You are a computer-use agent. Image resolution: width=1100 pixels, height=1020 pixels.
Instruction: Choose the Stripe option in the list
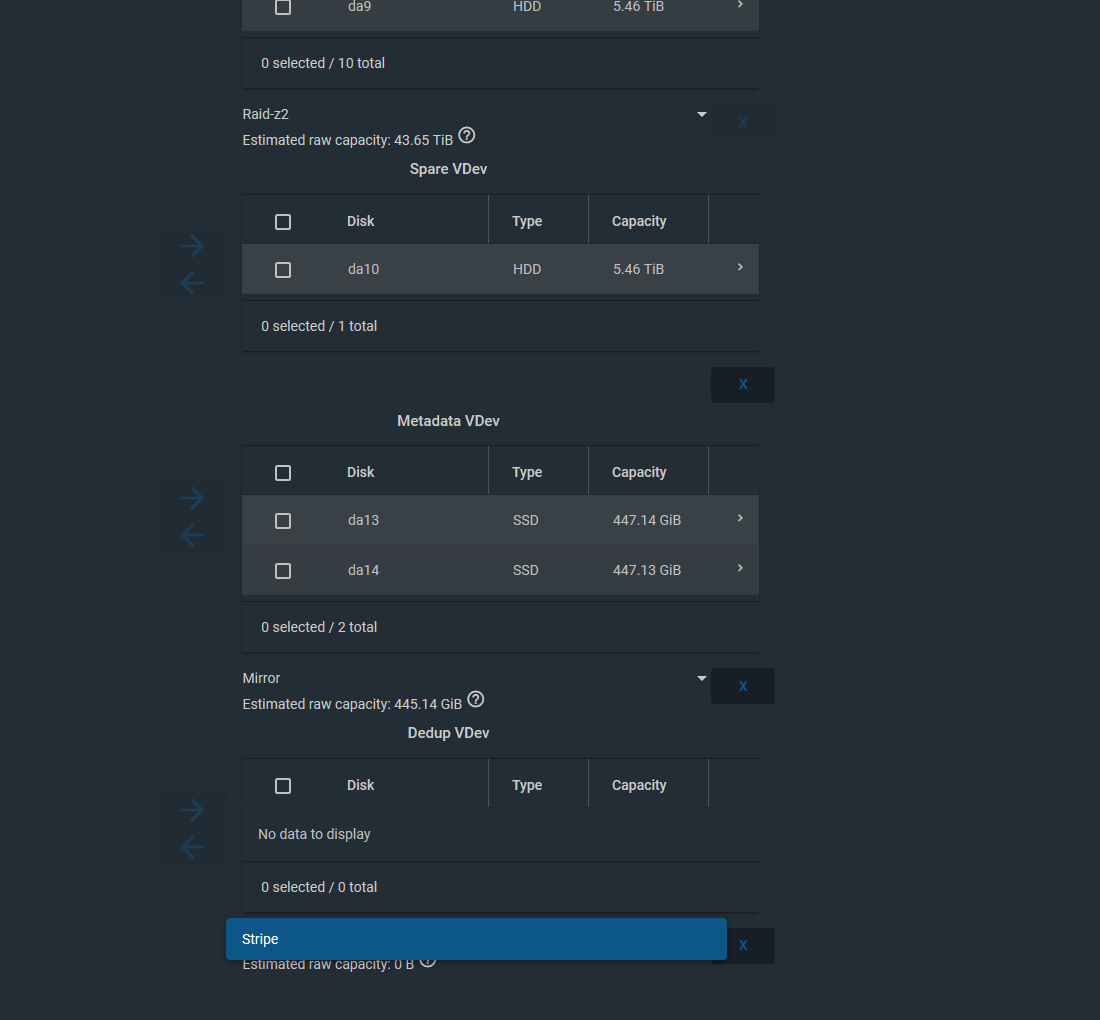tap(476, 939)
